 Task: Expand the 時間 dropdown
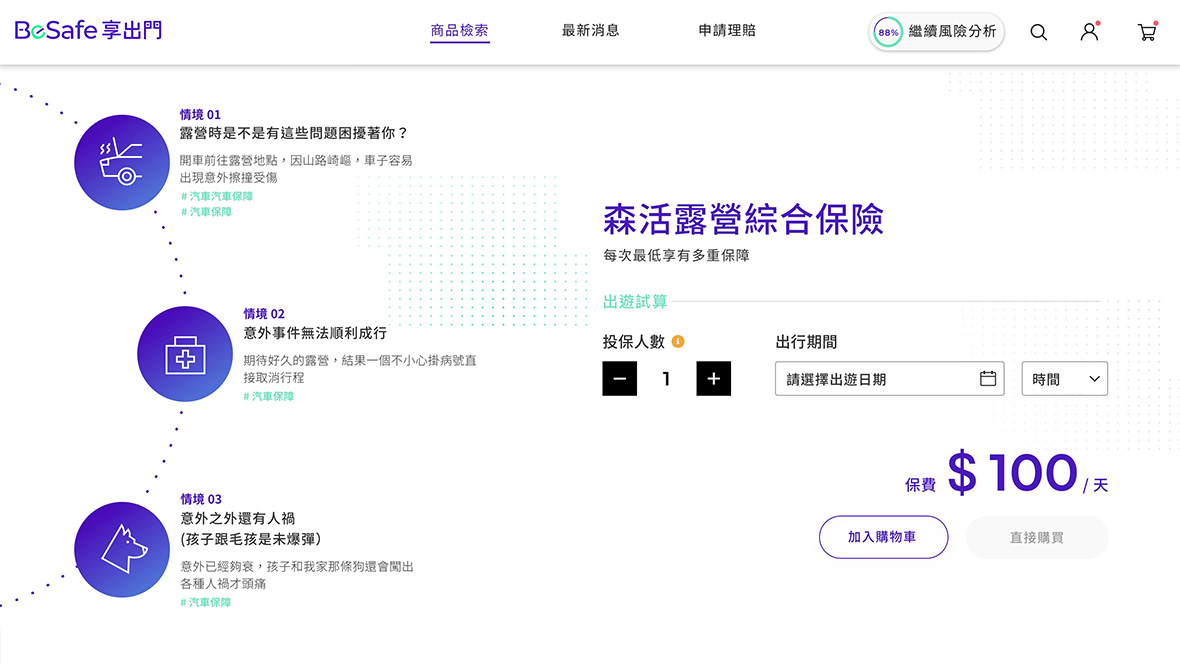[x=1064, y=379]
